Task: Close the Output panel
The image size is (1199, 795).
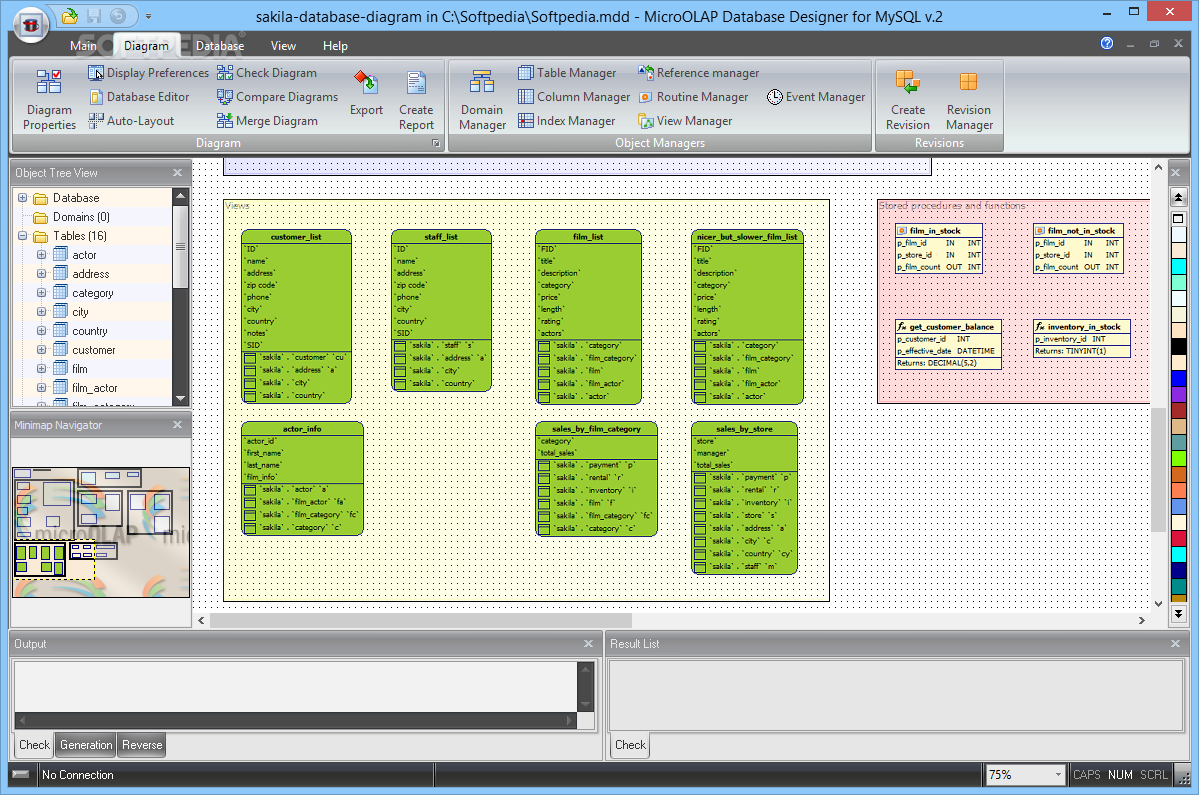Action: coord(588,644)
